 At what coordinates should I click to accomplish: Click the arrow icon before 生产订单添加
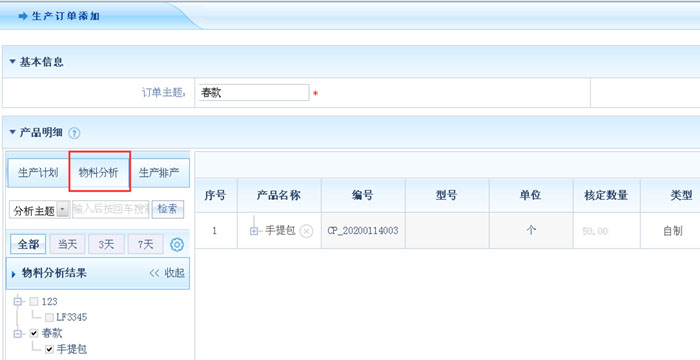click(x=23, y=17)
